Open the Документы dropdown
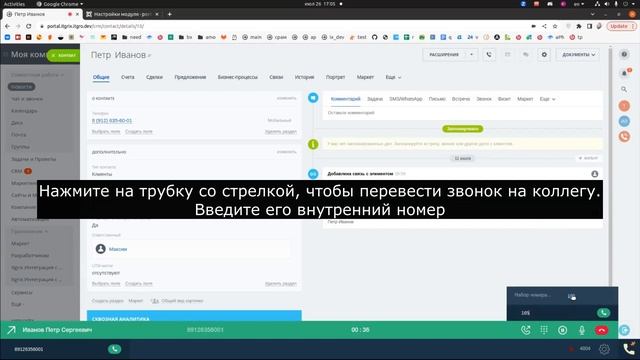 578,54
